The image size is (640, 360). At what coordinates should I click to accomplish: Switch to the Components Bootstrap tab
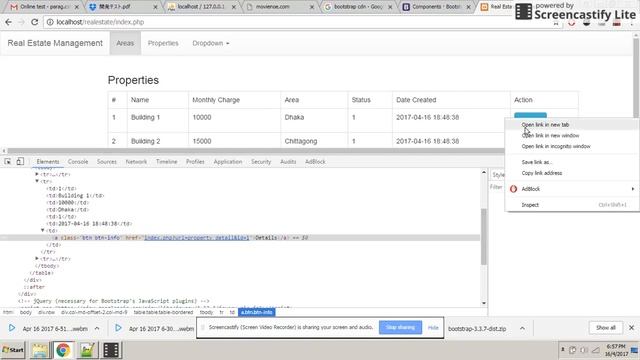(436, 7)
